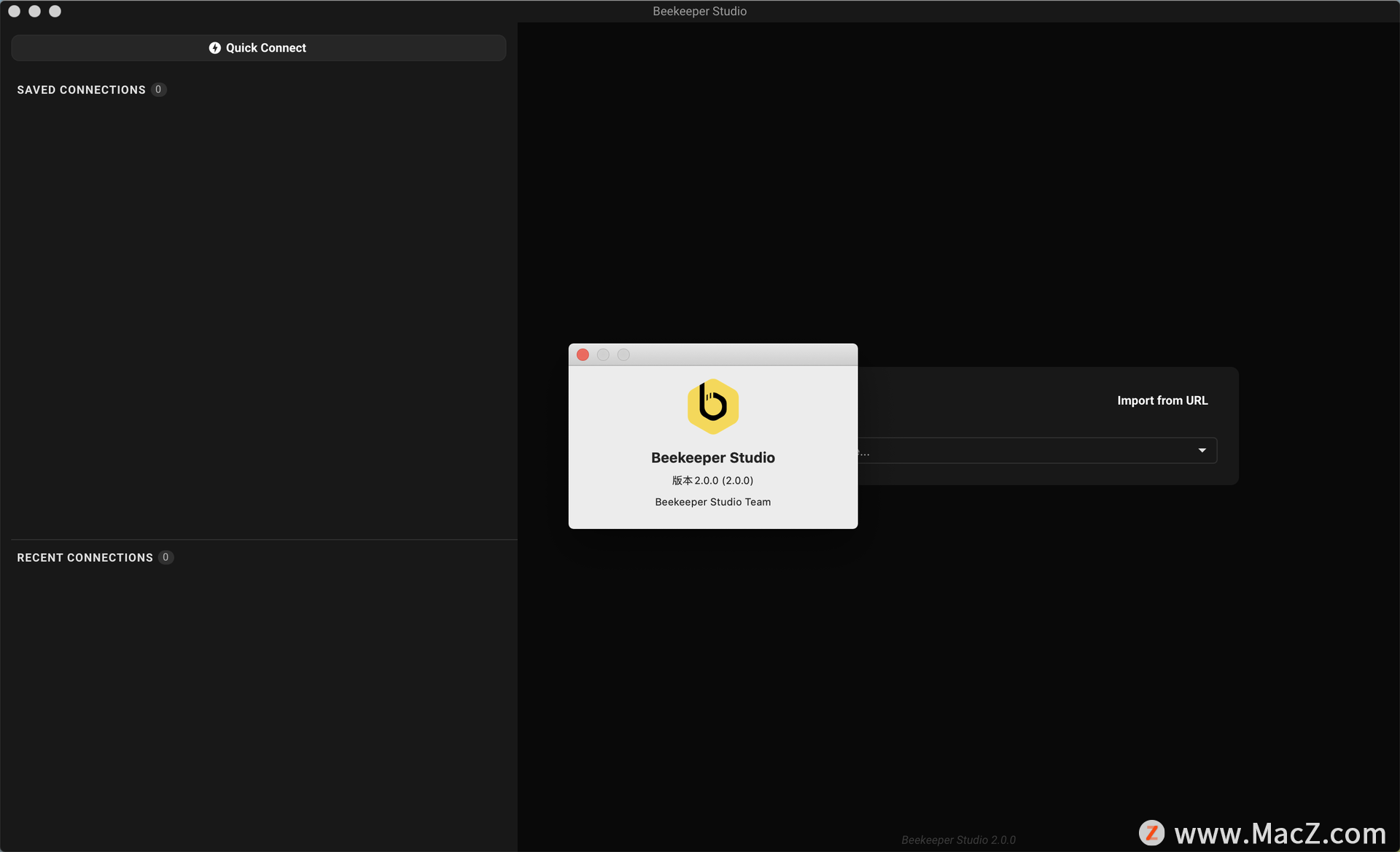This screenshot has width=1400, height=852.
Task: Close the main Beekeeper Studio window
Action: (14, 11)
